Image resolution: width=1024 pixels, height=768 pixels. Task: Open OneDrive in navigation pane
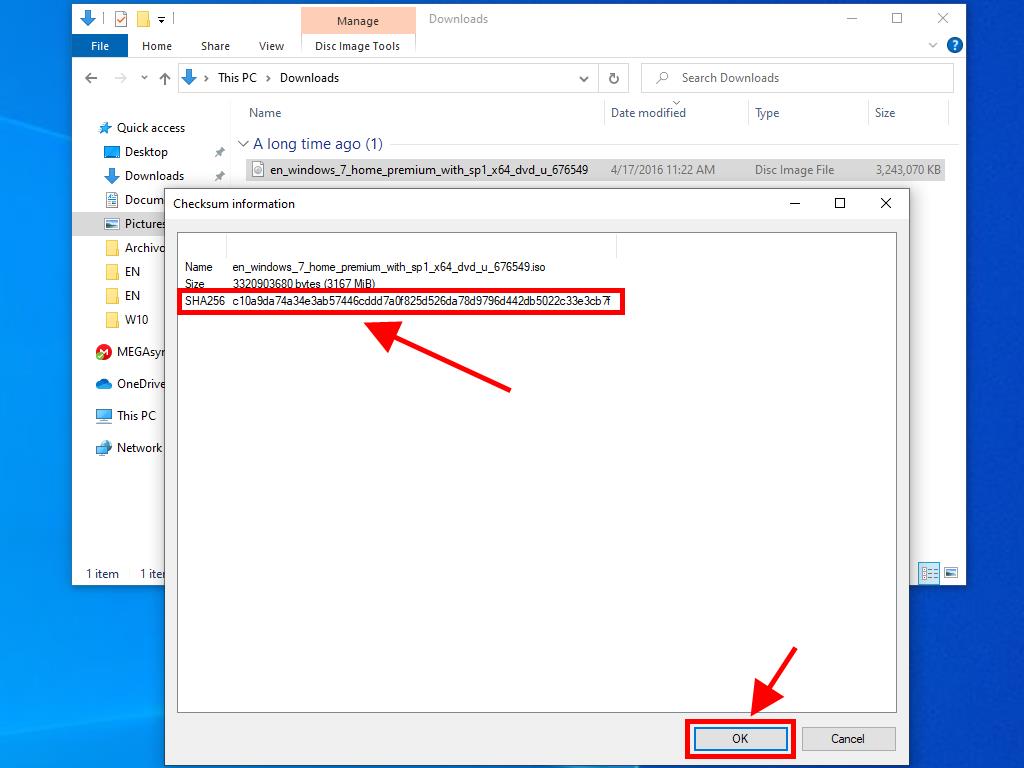click(139, 384)
